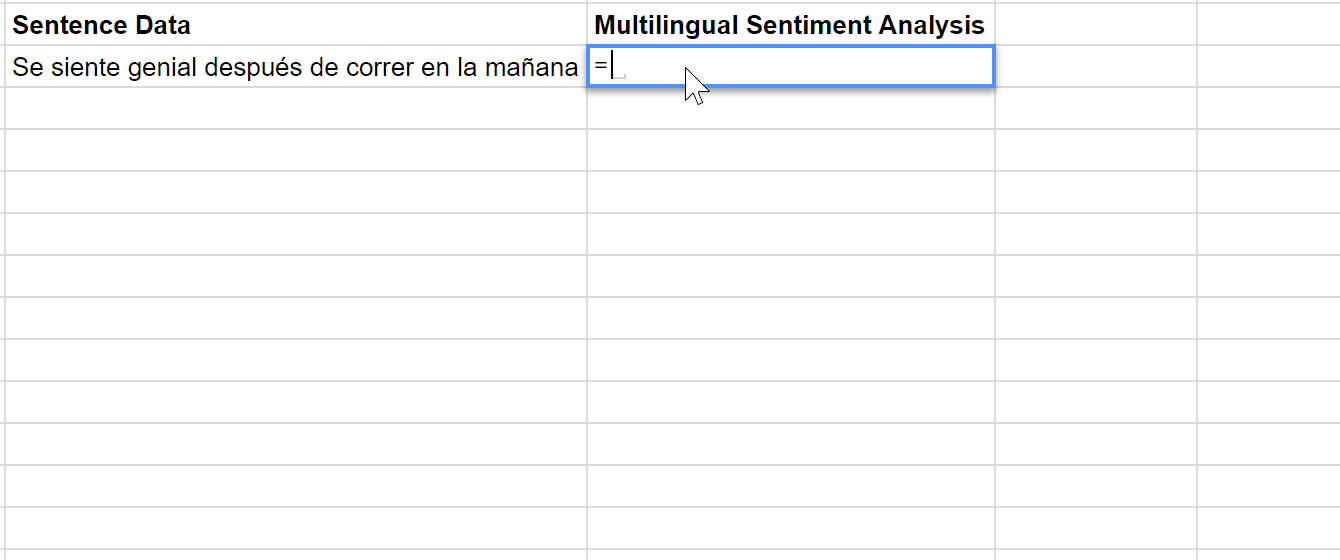The height and width of the screenshot is (560, 1340).
Task: Click inside the active cell containing "="
Action: 790,66
